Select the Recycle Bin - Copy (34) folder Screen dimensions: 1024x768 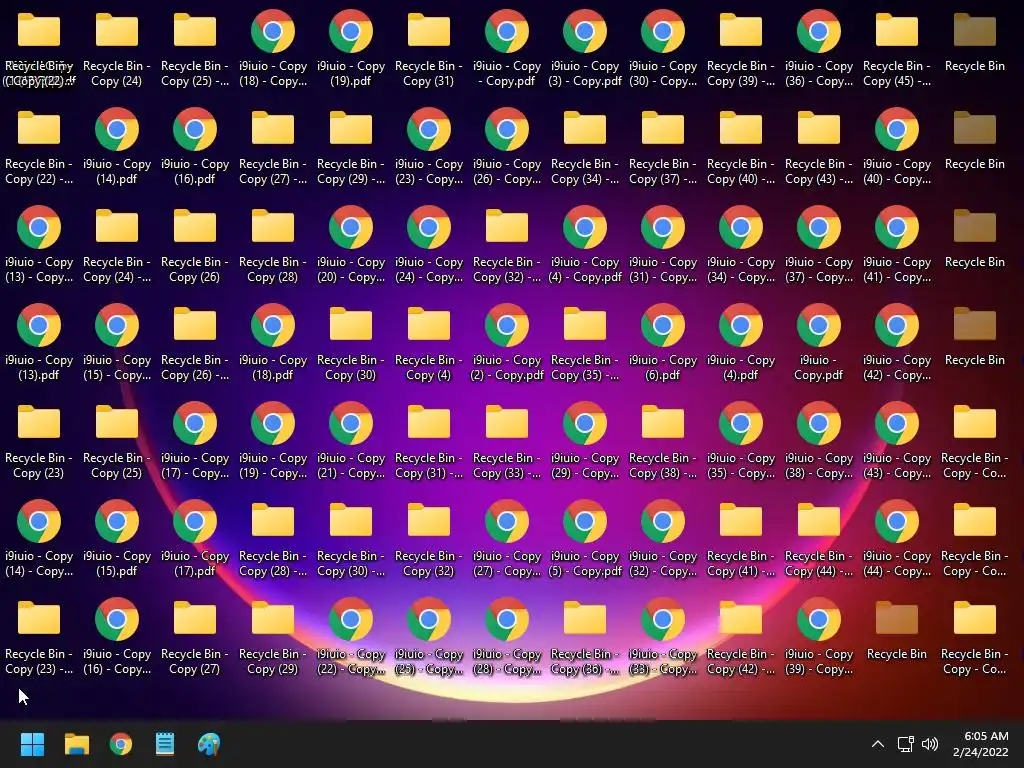[x=584, y=147]
